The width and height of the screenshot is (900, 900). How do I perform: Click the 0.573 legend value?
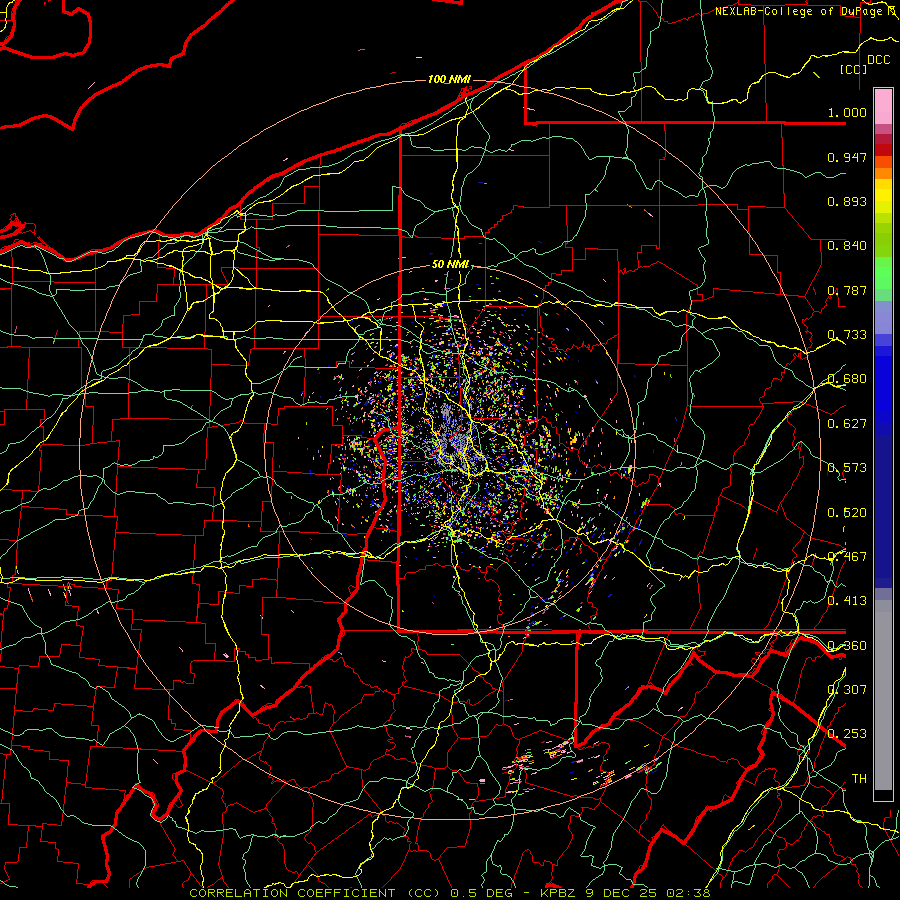[x=847, y=468]
